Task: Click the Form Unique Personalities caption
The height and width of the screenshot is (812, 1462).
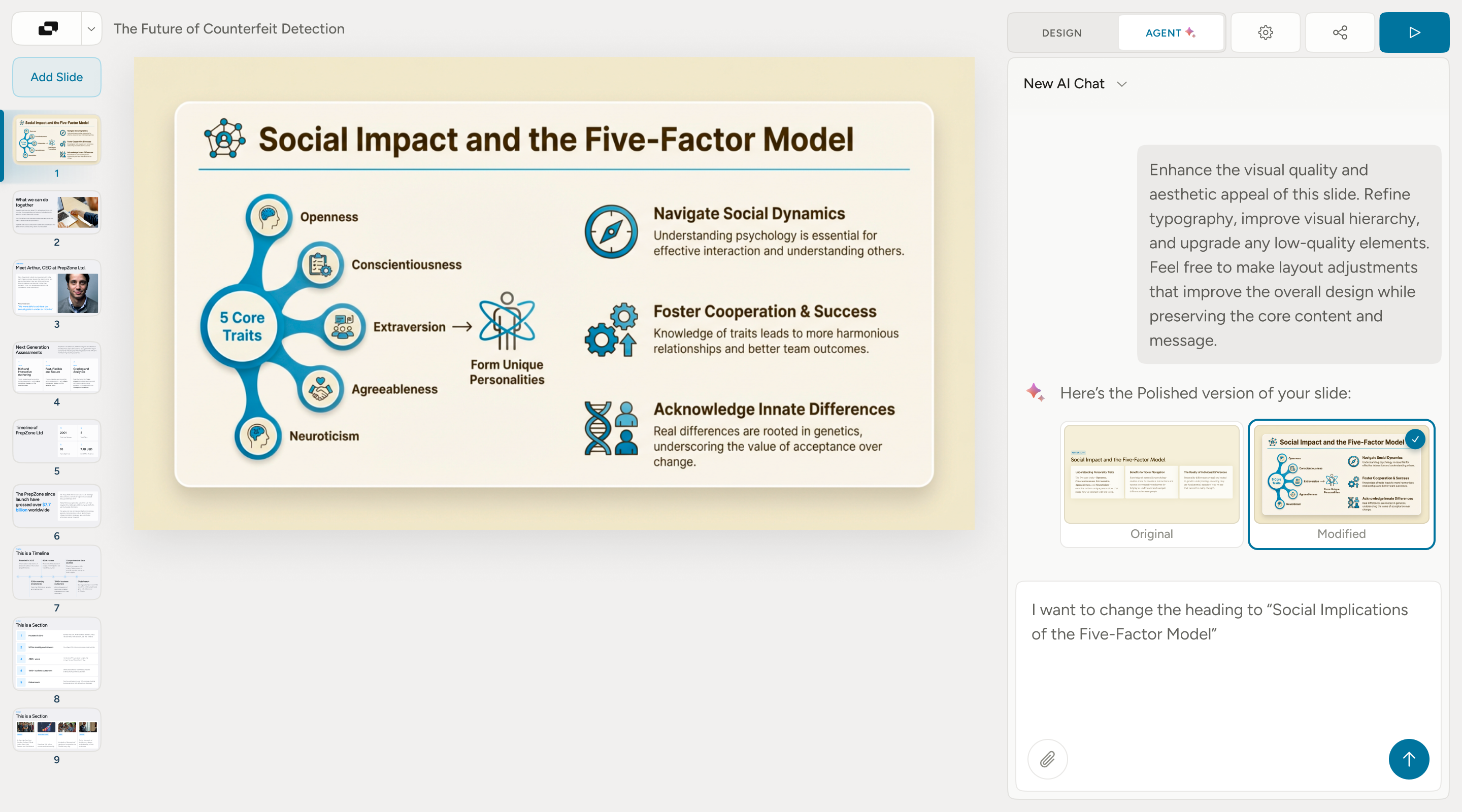Action: 507,372
